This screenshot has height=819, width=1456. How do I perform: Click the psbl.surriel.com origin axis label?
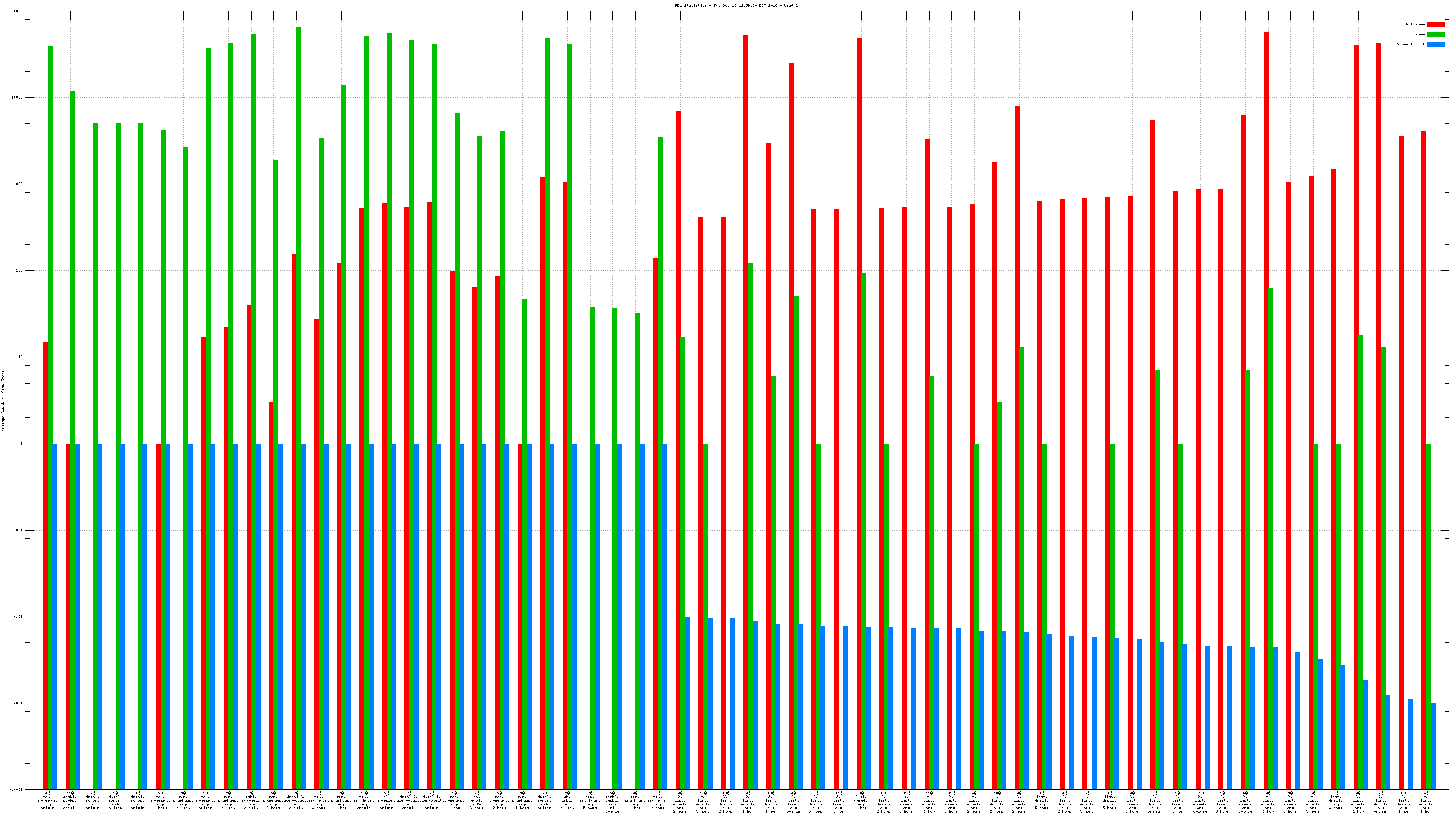point(251,801)
